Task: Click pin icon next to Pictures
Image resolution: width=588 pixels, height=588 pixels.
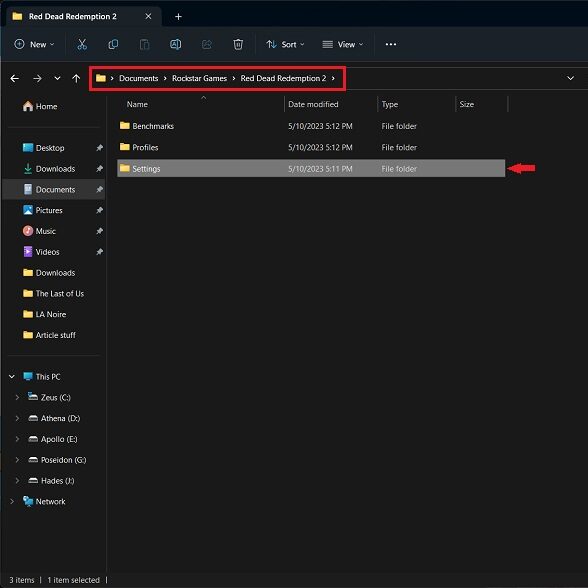Action: coord(99,210)
